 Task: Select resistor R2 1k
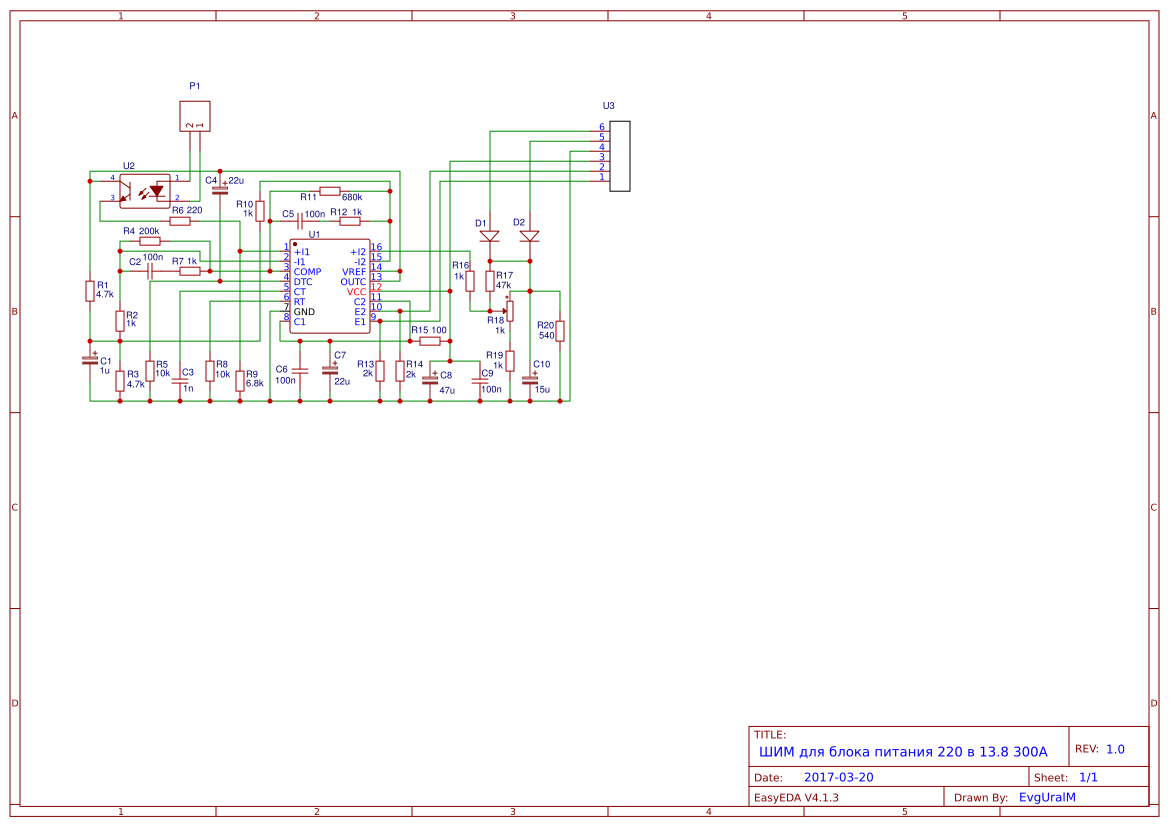tap(119, 321)
